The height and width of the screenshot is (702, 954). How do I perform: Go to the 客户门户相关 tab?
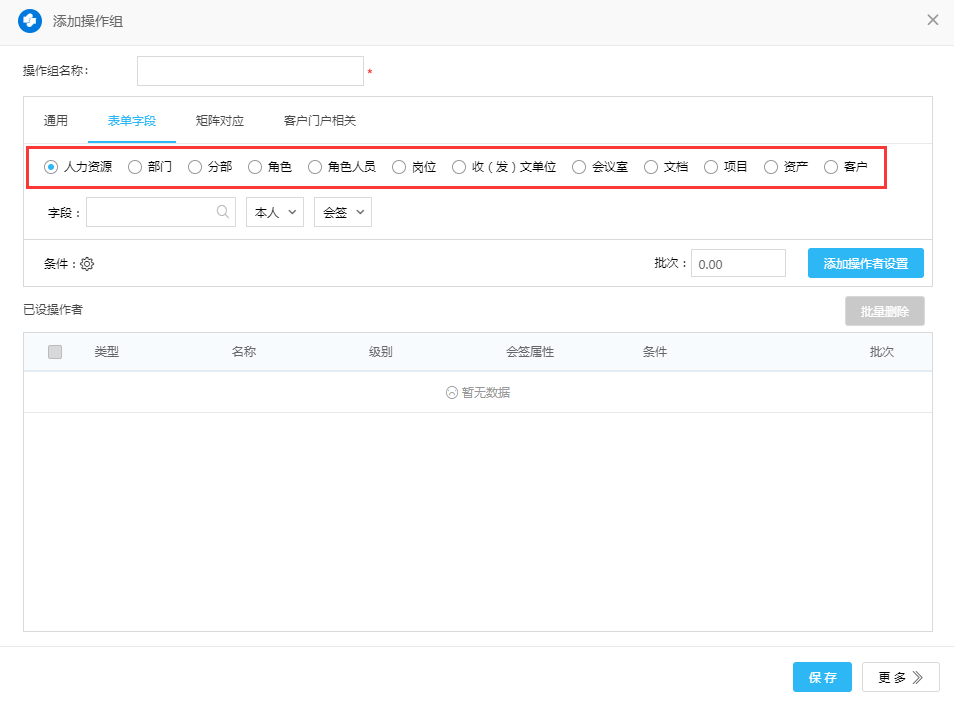point(320,121)
